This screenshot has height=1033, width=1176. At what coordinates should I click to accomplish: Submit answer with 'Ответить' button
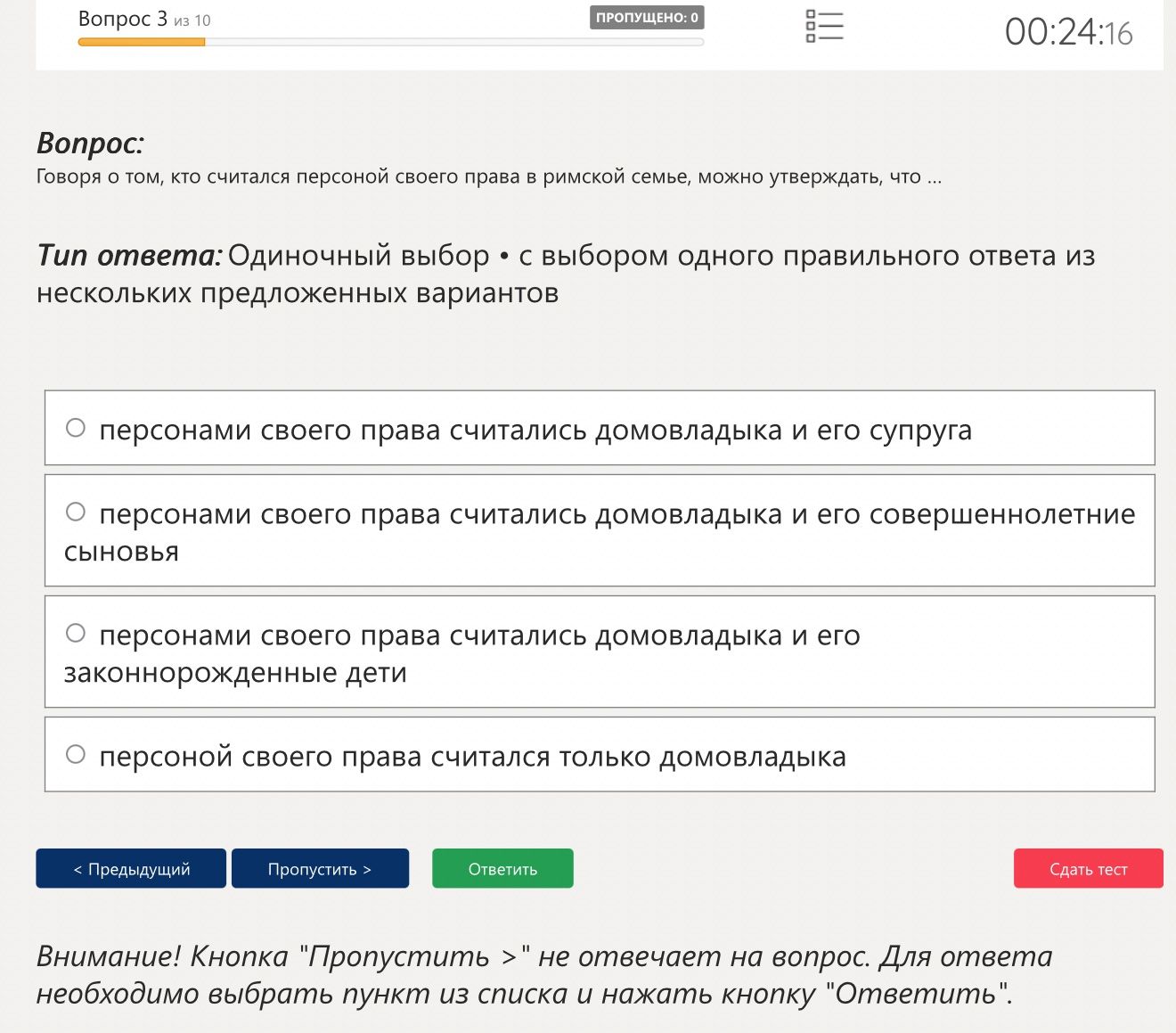coord(502,868)
